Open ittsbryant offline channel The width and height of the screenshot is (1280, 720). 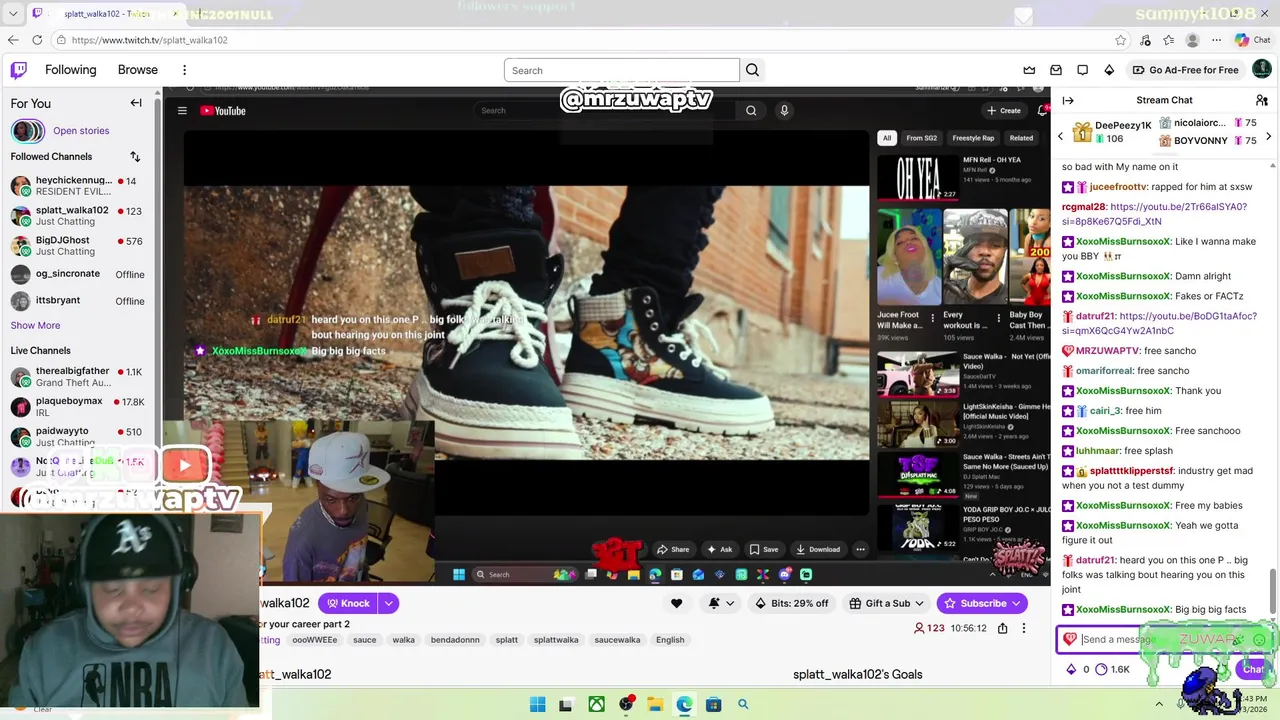click(x=78, y=301)
